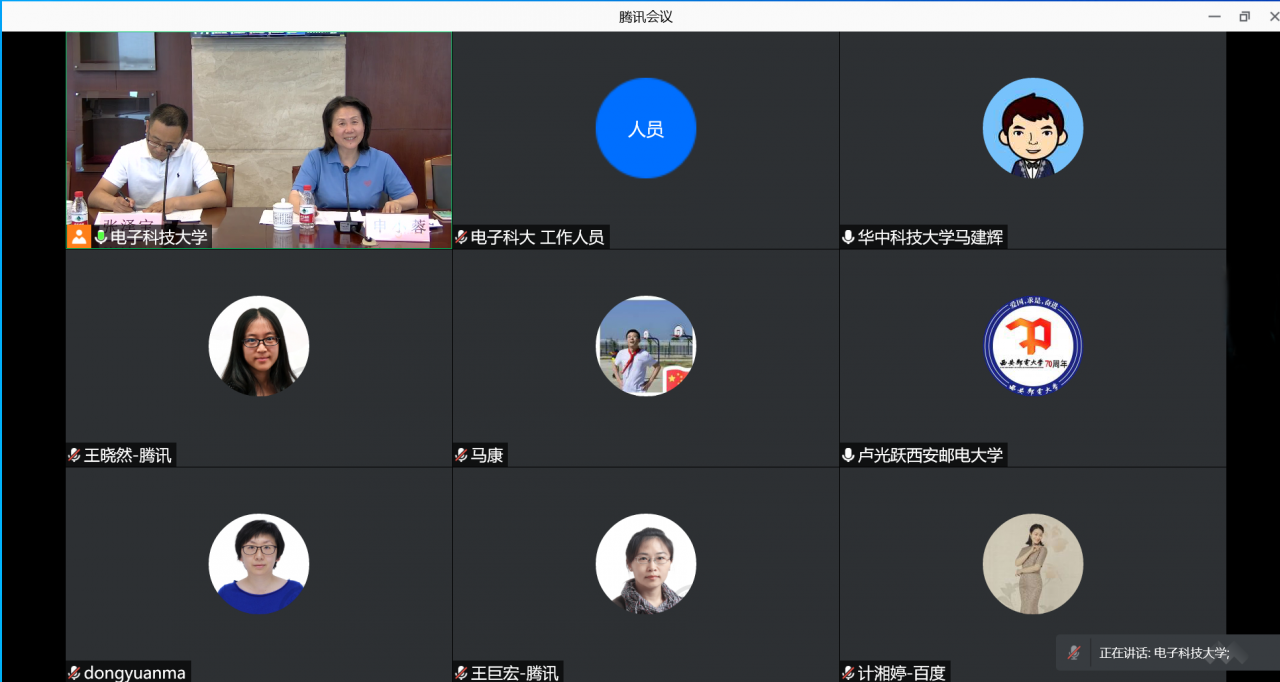Screen dimensions: 1280x682
Task: Click the green active microphone icon for 电子科技大学
Action: (x=101, y=237)
